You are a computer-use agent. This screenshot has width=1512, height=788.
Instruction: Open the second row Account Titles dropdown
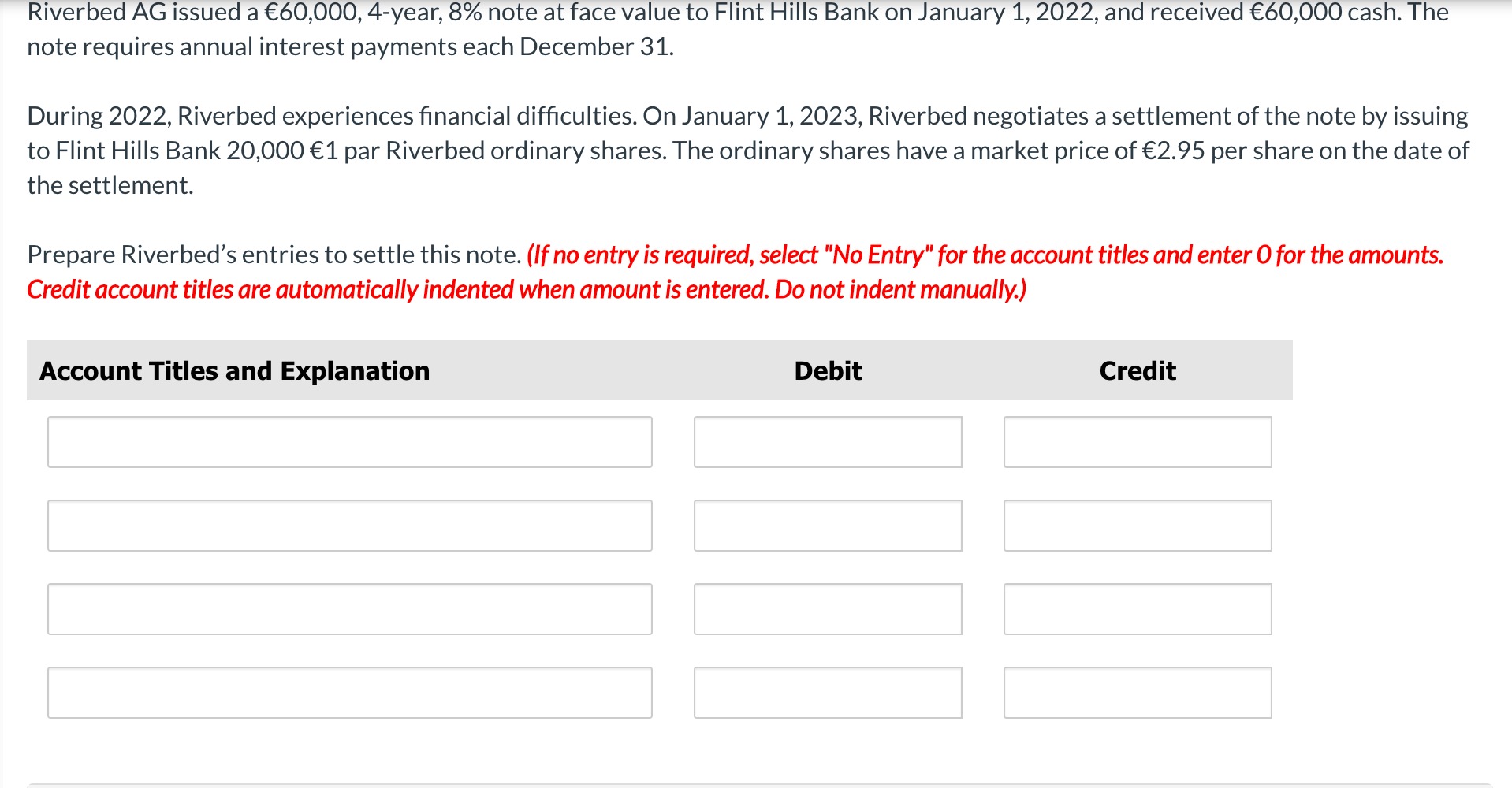(x=349, y=526)
